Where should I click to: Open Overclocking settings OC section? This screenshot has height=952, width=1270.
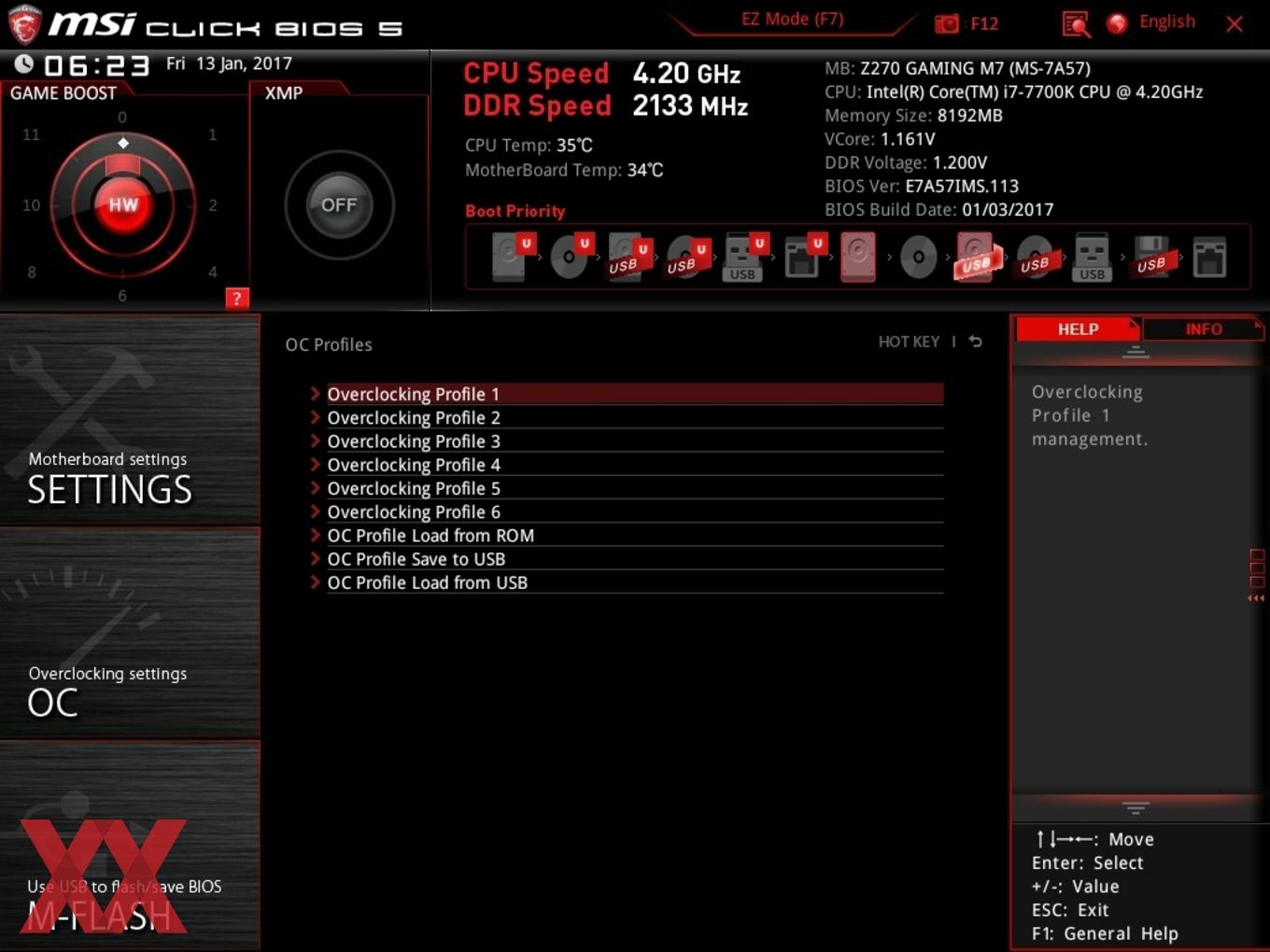pyautogui.click(x=130, y=634)
